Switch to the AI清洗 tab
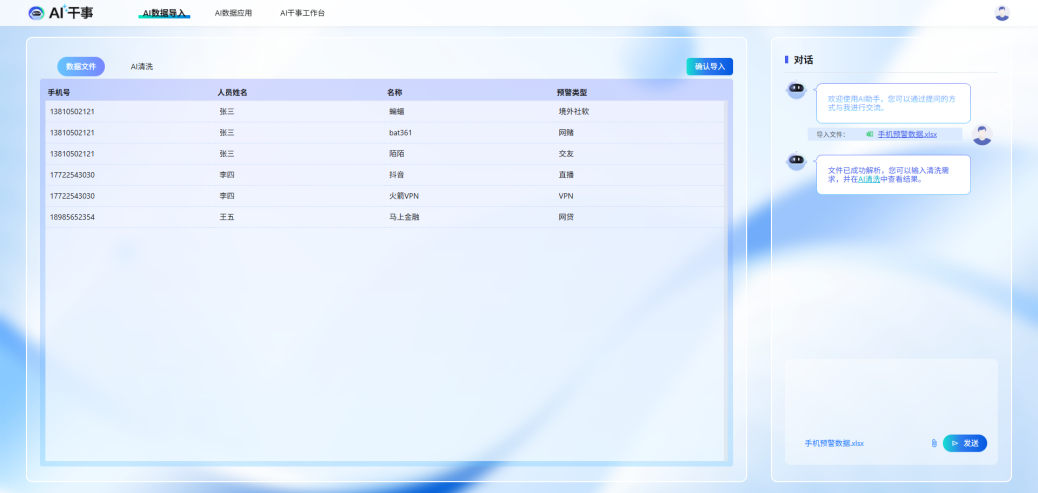The width and height of the screenshot is (1038, 493). tap(142, 66)
